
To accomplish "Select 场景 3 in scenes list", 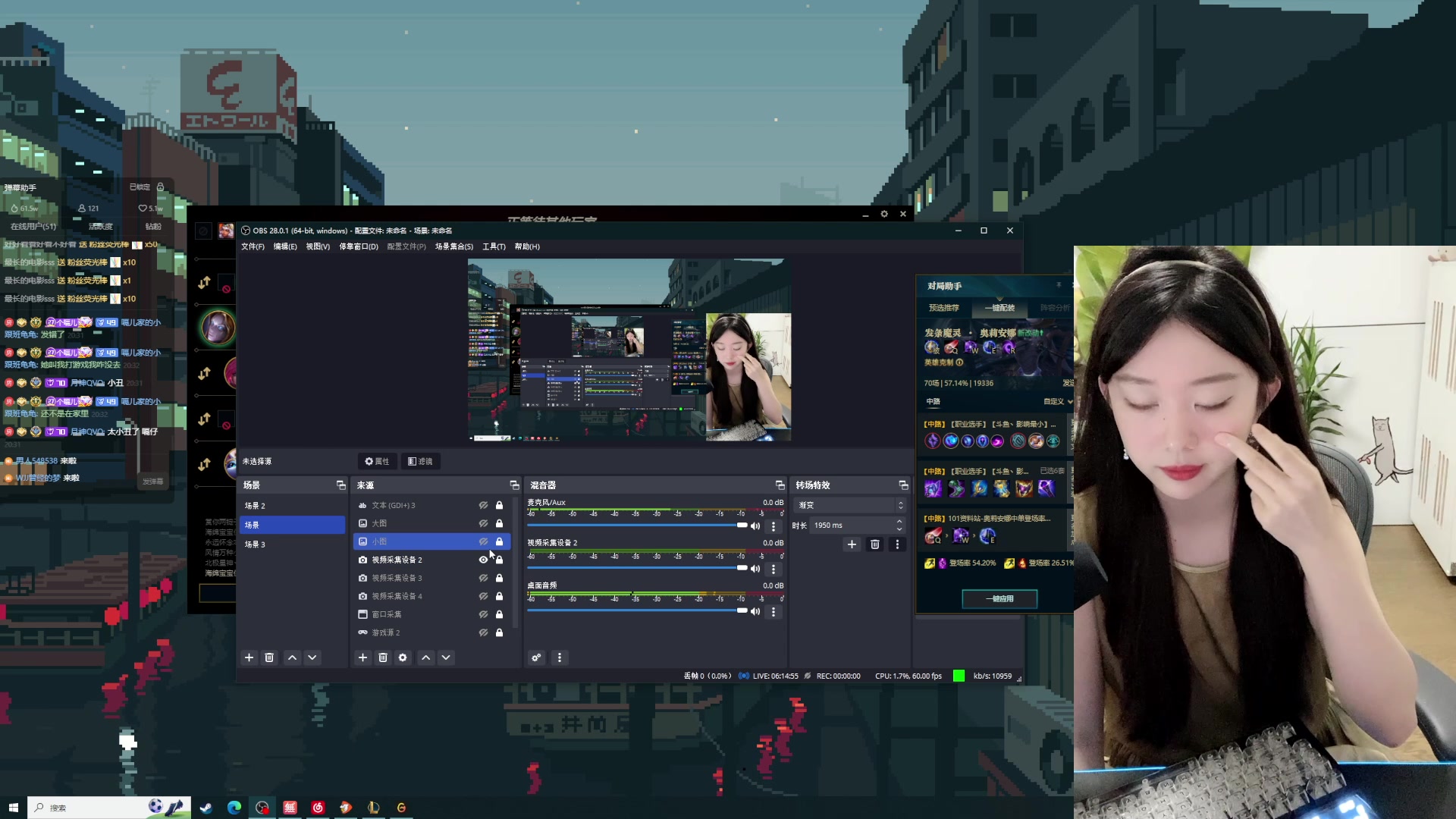I will (x=292, y=544).
